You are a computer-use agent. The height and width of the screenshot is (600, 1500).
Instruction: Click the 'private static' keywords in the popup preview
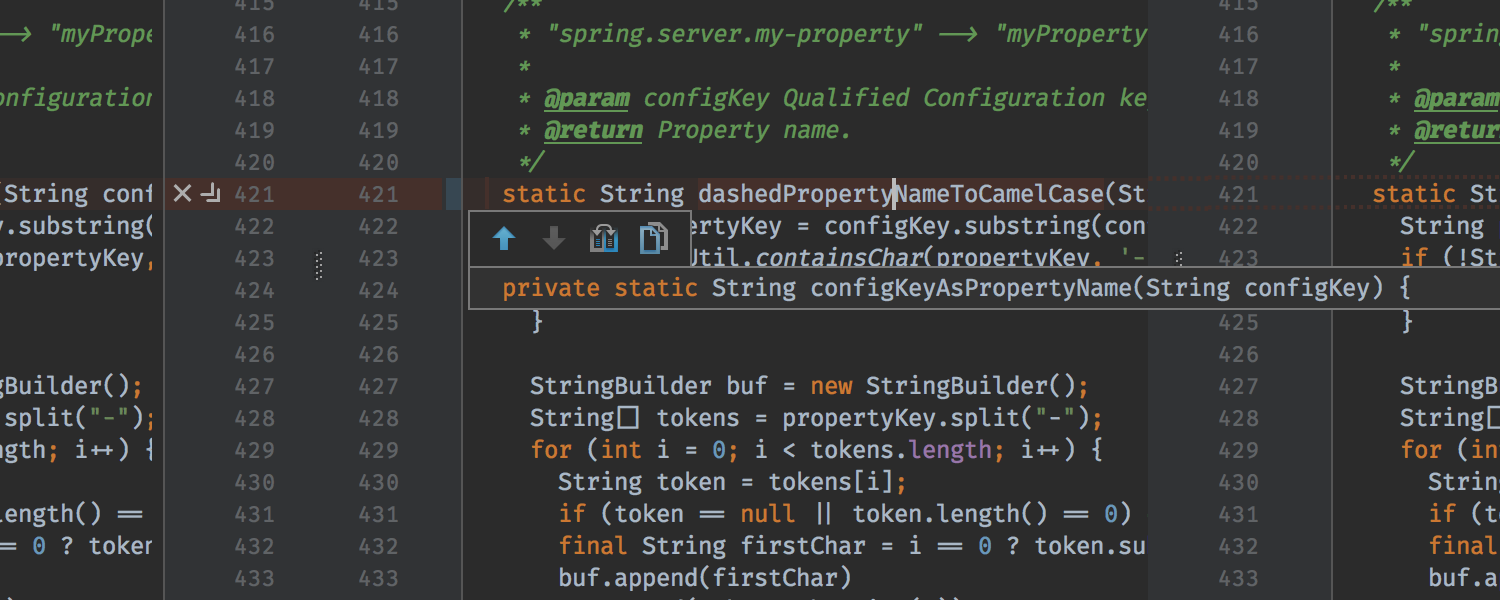pyautogui.click(x=600, y=289)
